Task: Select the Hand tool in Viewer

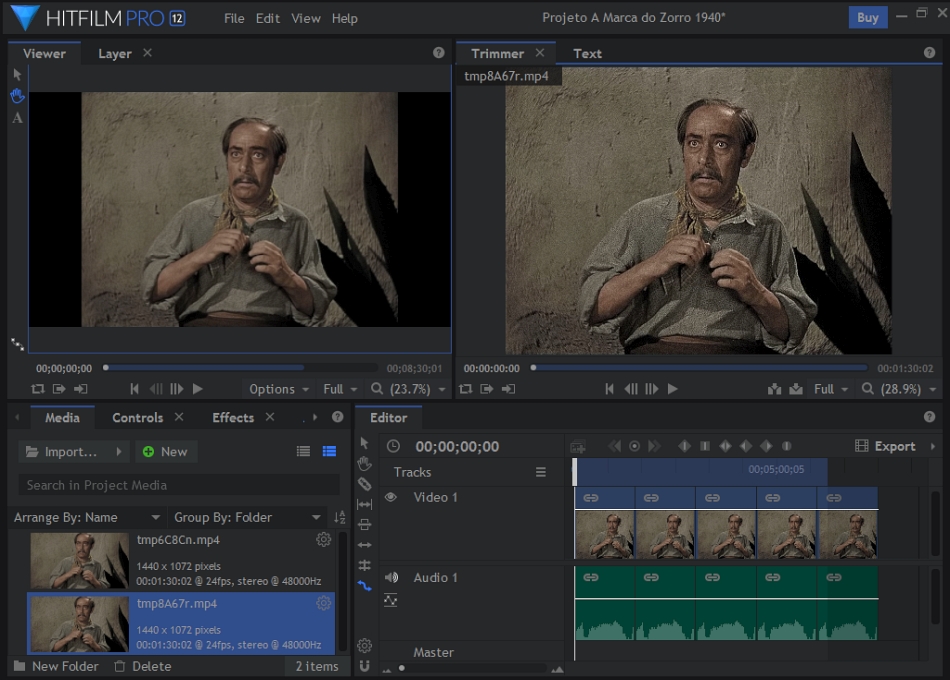Action: [17, 96]
